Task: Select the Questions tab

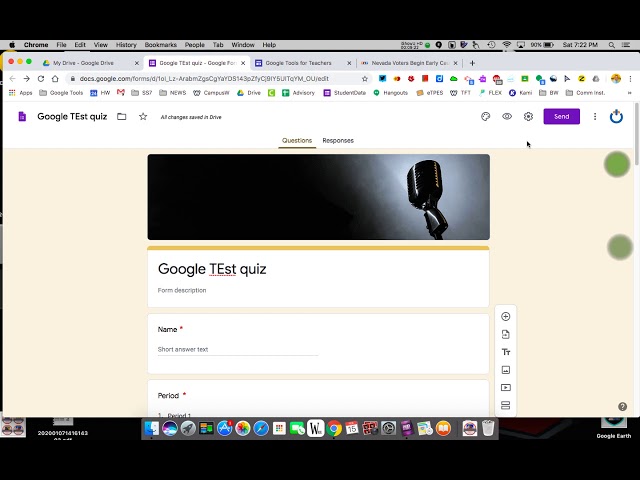Action: click(297, 140)
